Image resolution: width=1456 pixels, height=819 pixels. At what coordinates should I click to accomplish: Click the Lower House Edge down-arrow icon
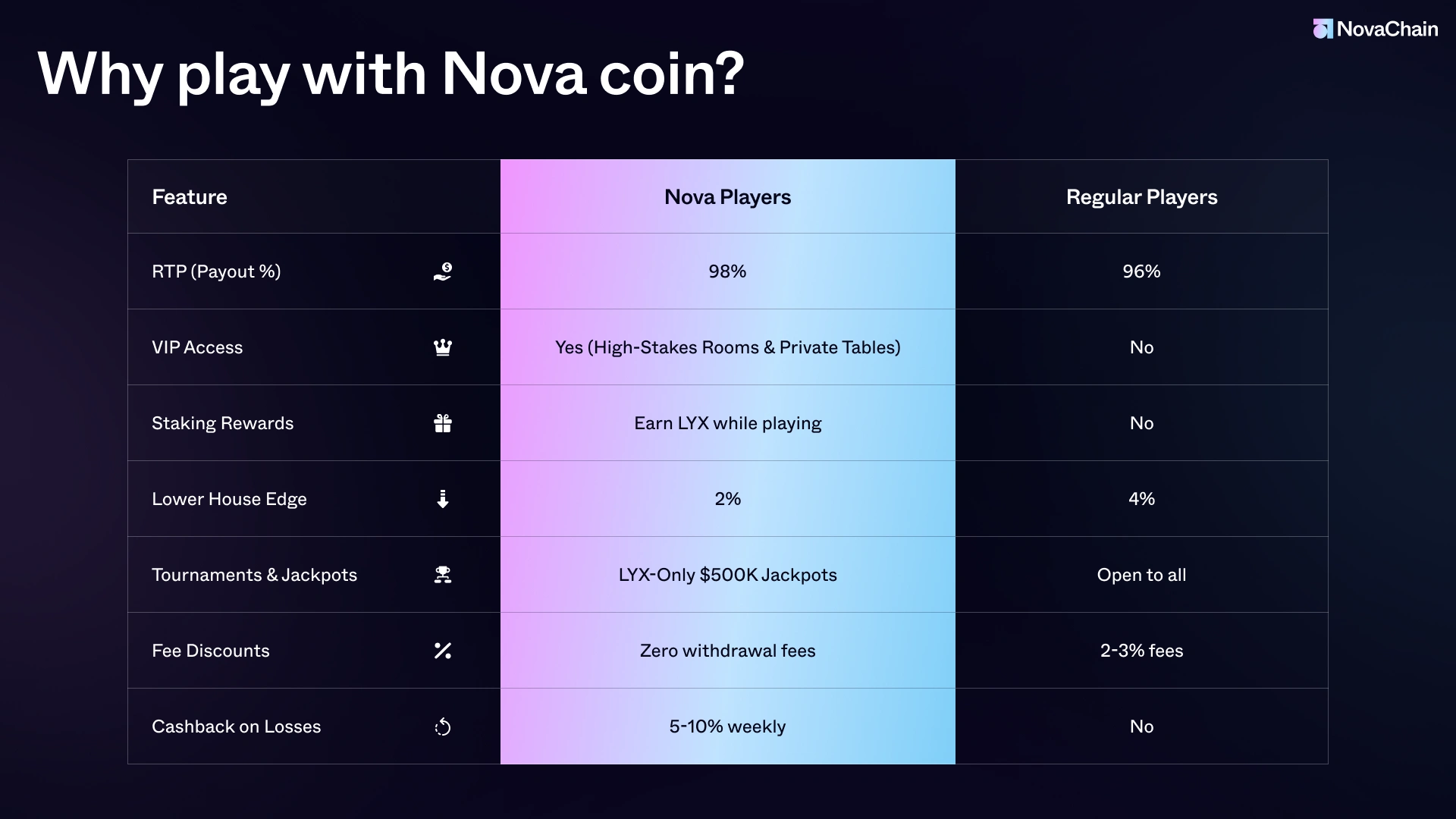(x=443, y=499)
